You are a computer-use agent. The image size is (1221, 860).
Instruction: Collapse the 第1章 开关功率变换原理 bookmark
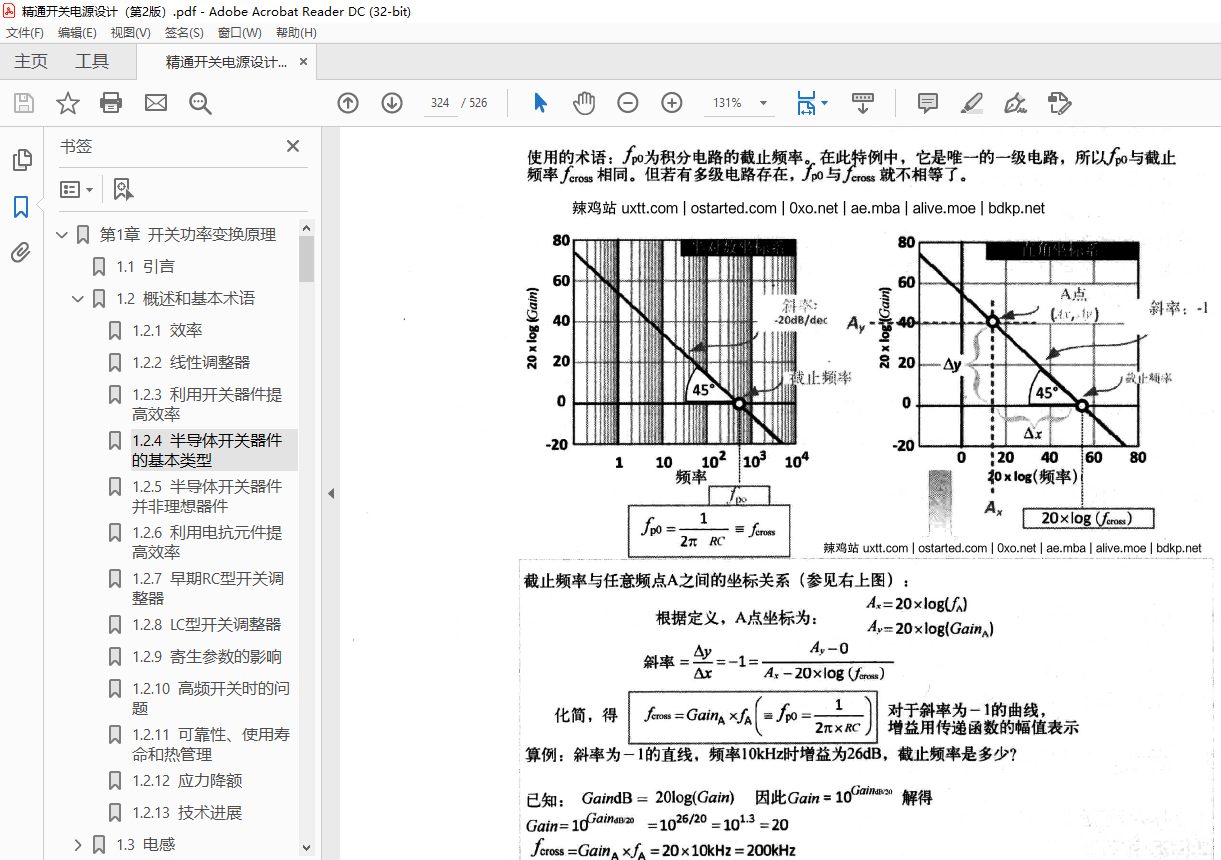point(62,235)
